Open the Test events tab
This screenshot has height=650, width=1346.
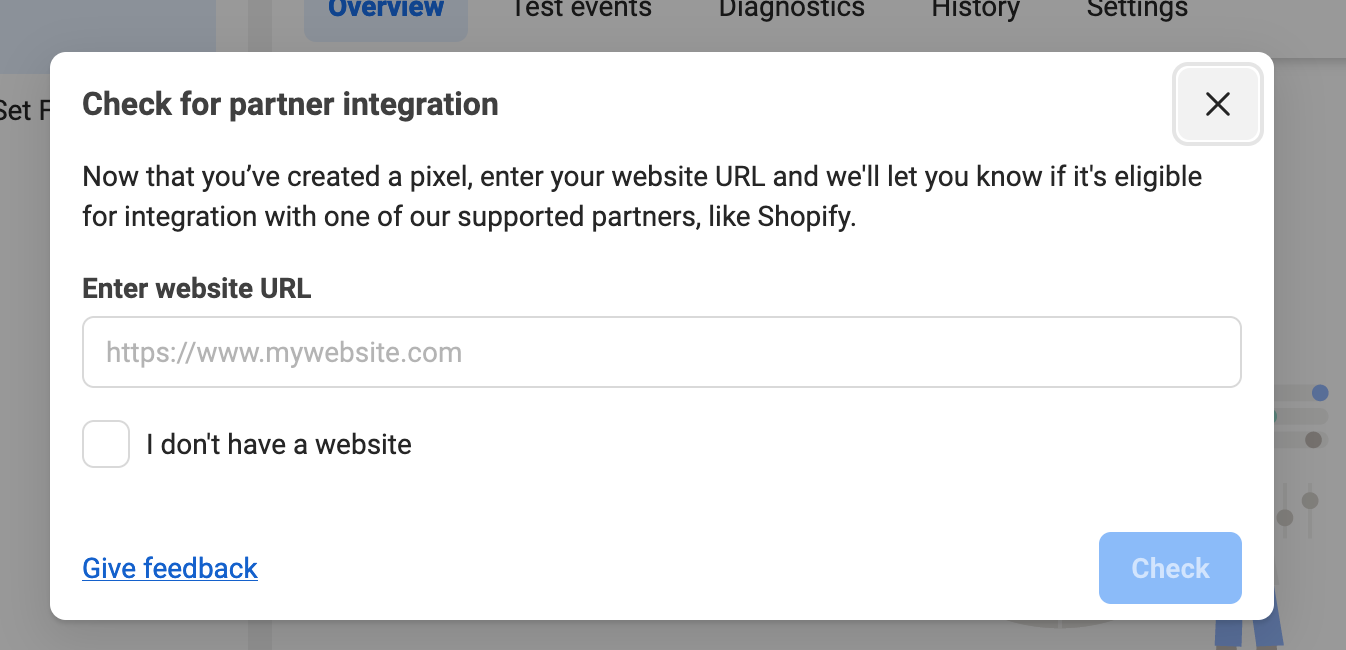[x=581, y=9]
